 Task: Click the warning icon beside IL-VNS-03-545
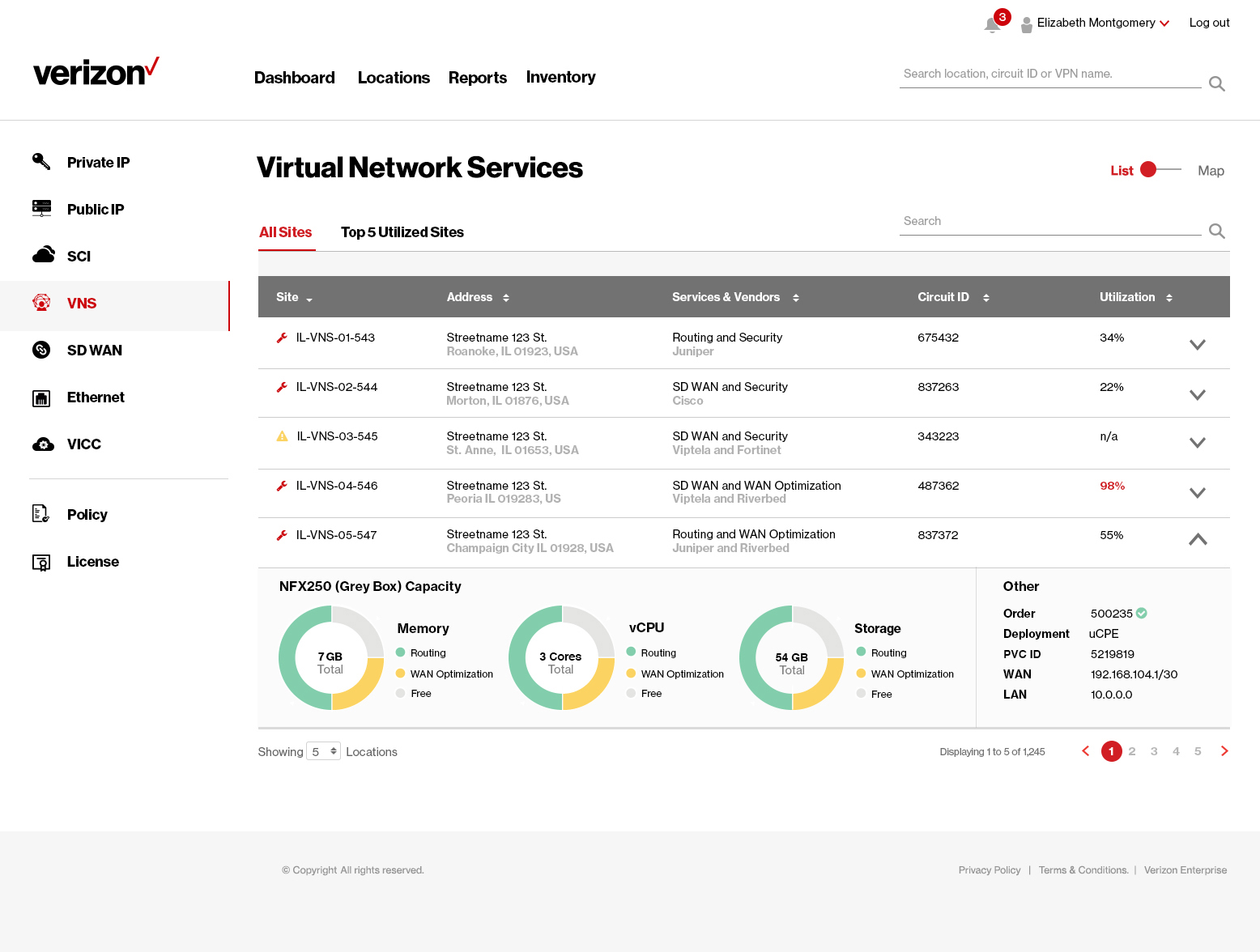coord(281,436)
